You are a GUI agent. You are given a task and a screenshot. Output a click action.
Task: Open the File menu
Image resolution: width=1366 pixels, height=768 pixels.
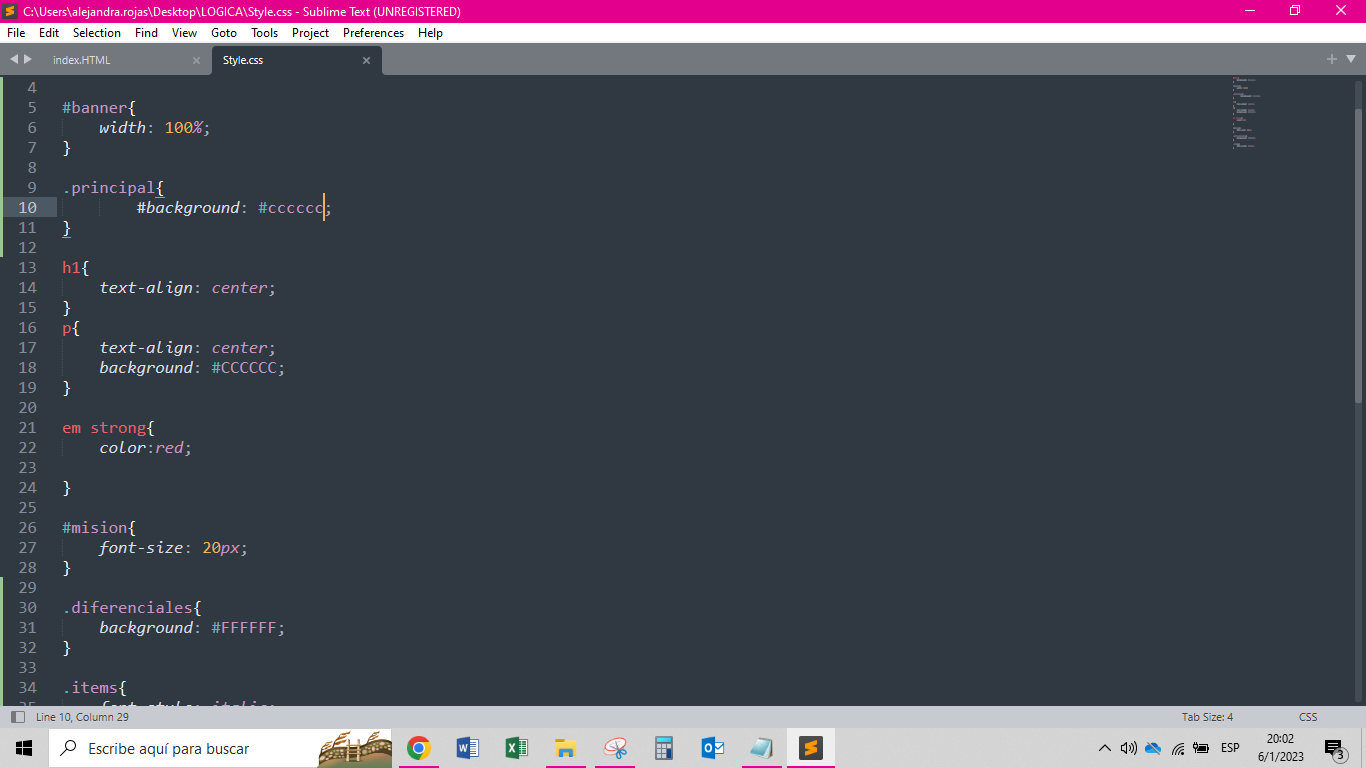[15, 33]
